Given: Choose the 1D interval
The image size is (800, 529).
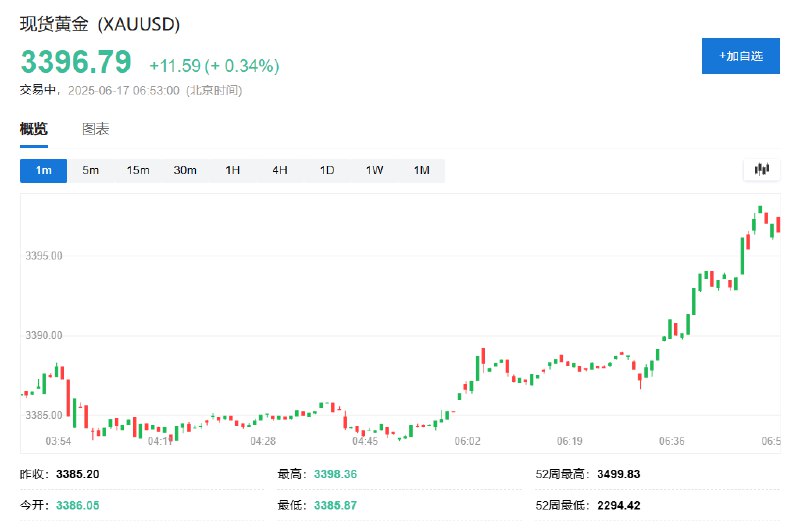Looking at the screenshot, I should pyautogui.click(x=327, y=170).
